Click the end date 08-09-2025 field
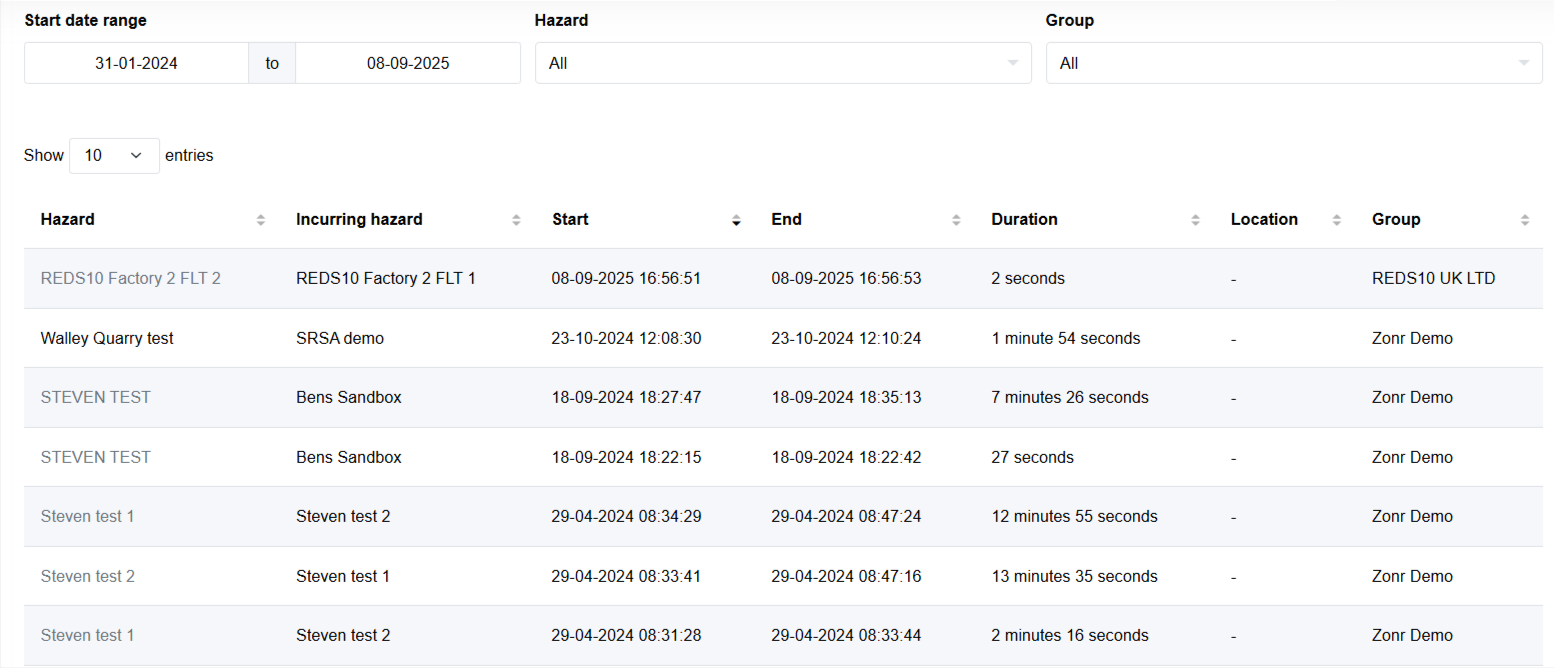1554x668 pixels. 408,63
